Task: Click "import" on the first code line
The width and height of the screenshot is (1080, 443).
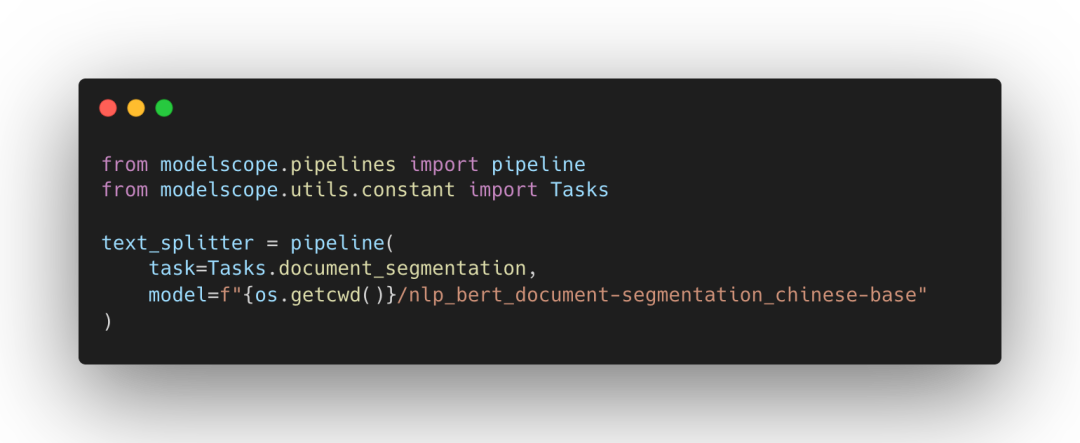Action: click(444, 163)
